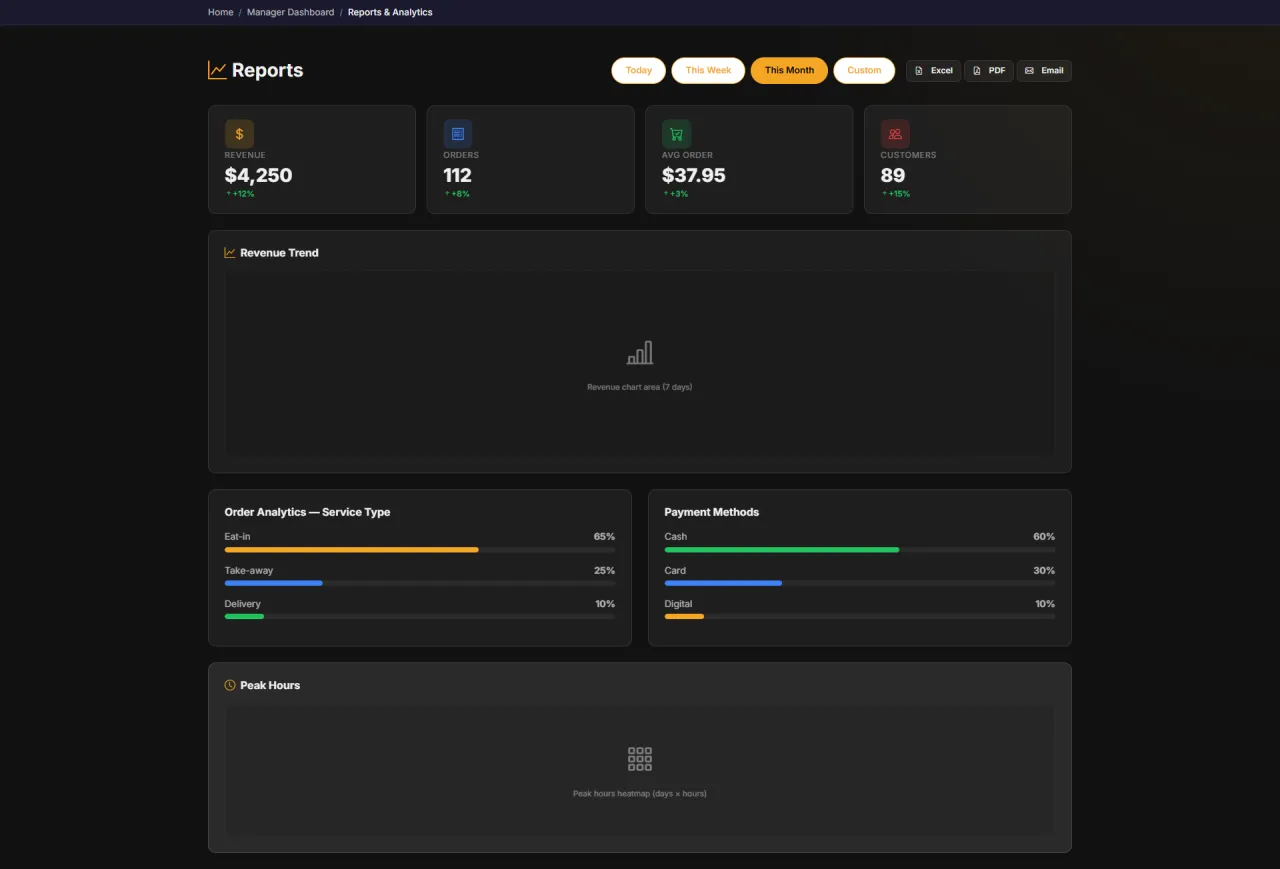
Task: Click the +15% customers change
Action: (x=896, y=194)
